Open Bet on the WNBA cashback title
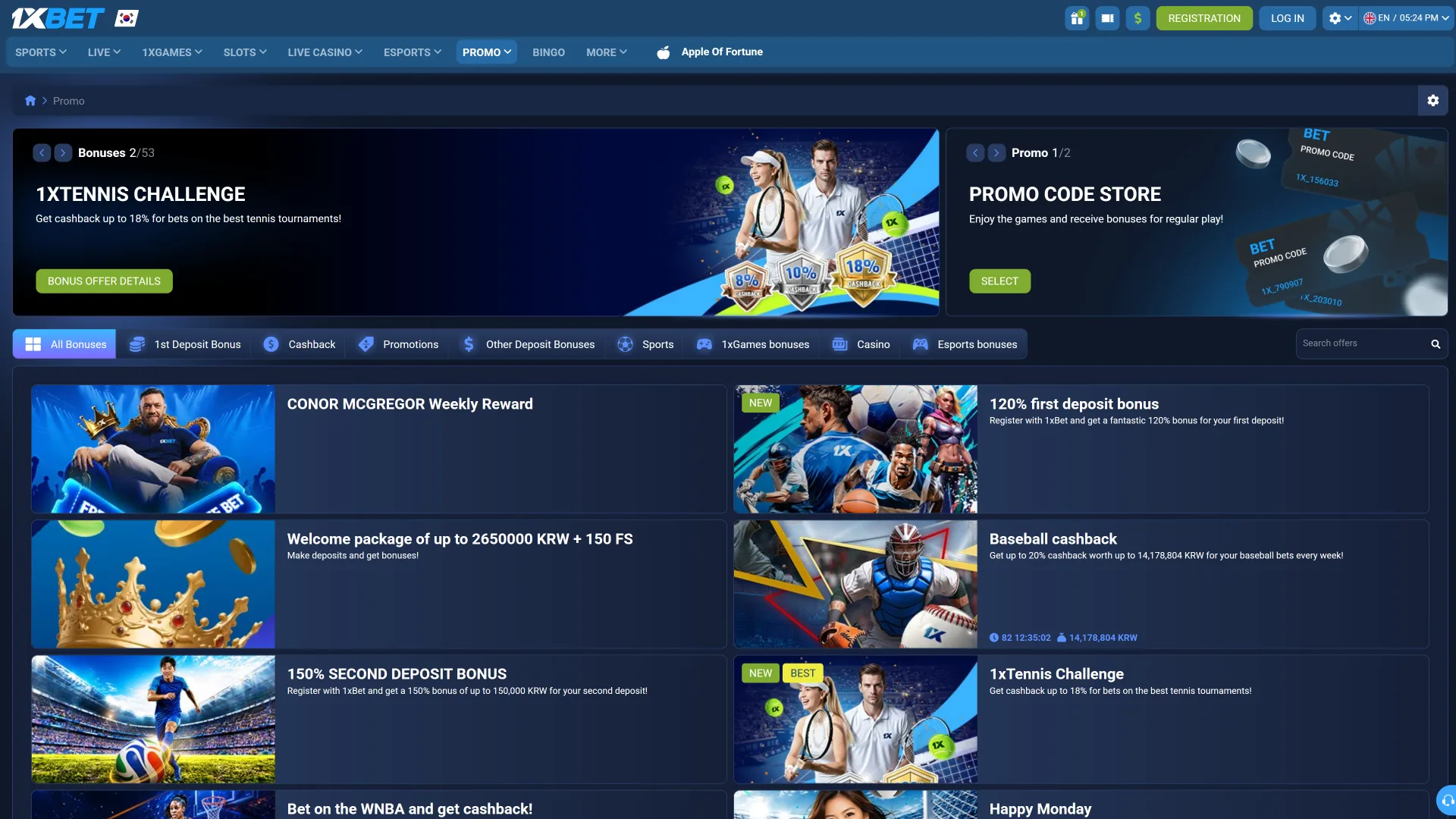 pos(409,809)
